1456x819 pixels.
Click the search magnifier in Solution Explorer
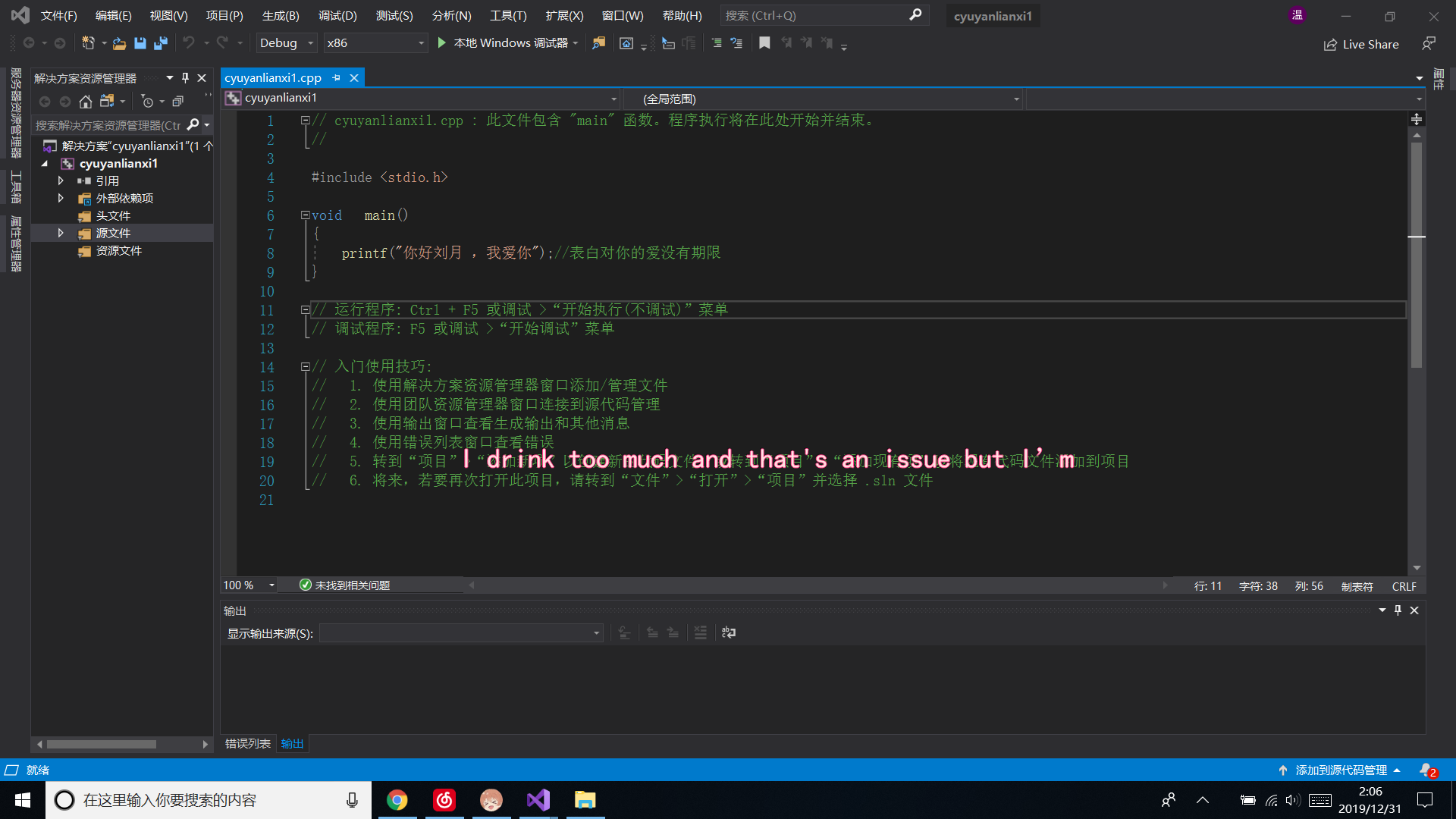pos(193,124)
